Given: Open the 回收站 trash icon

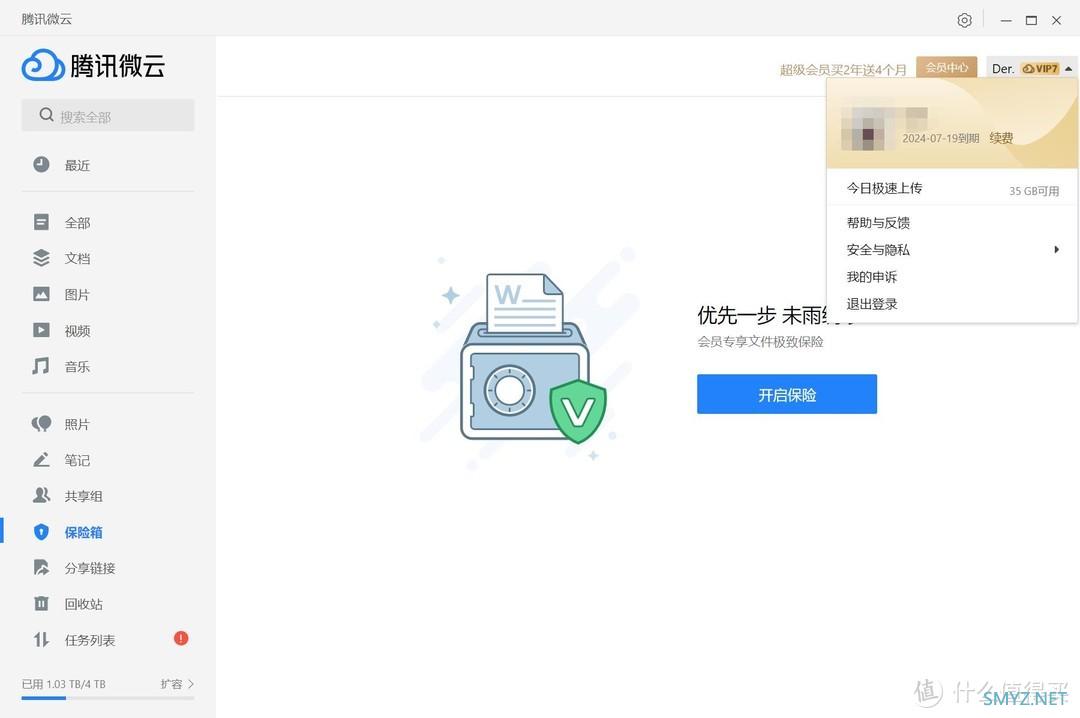Looking at the screenshot, I should point(41,604).
